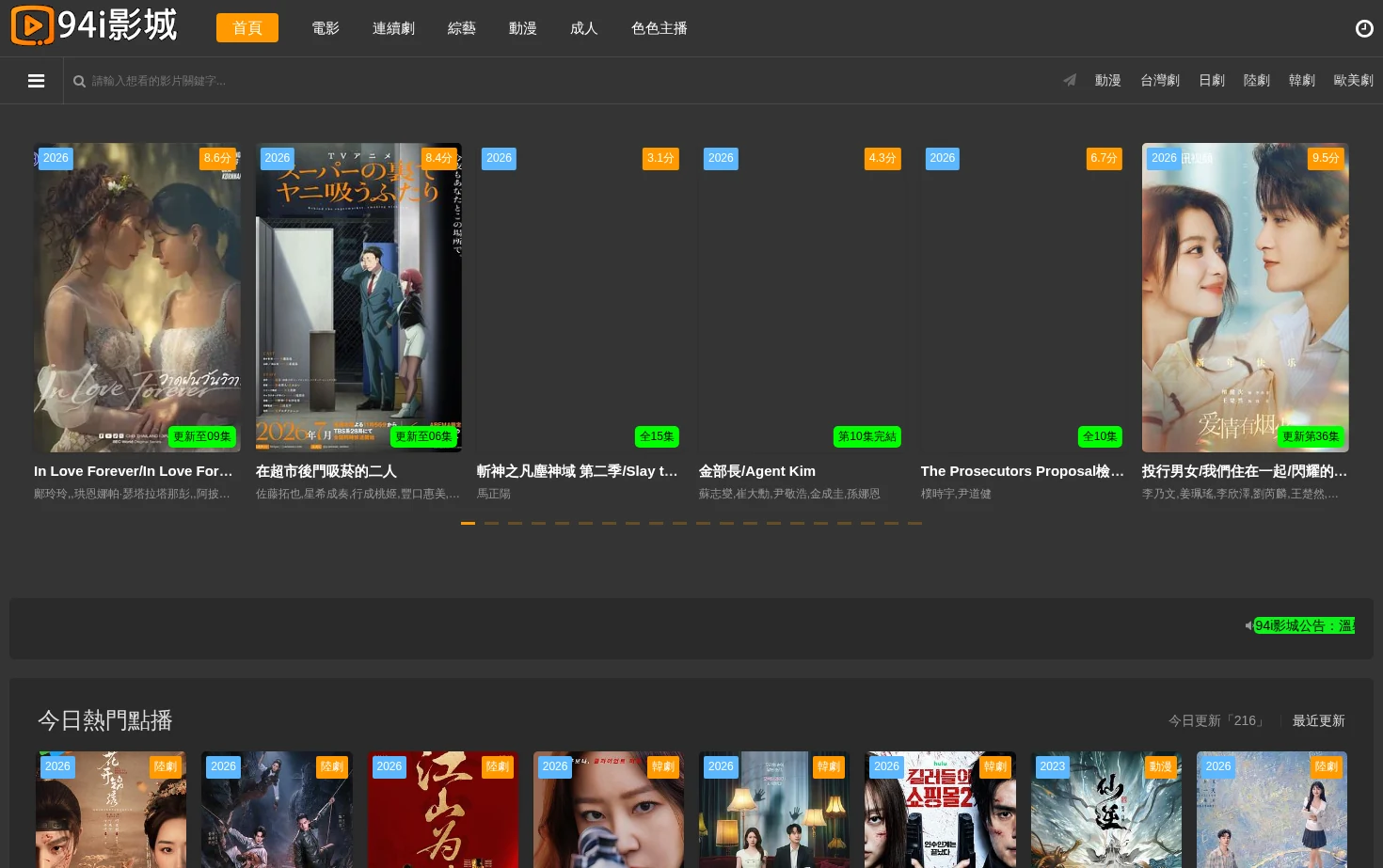
Task: Click the speaker announcement icon
Action: click(x=1249, y=625)
